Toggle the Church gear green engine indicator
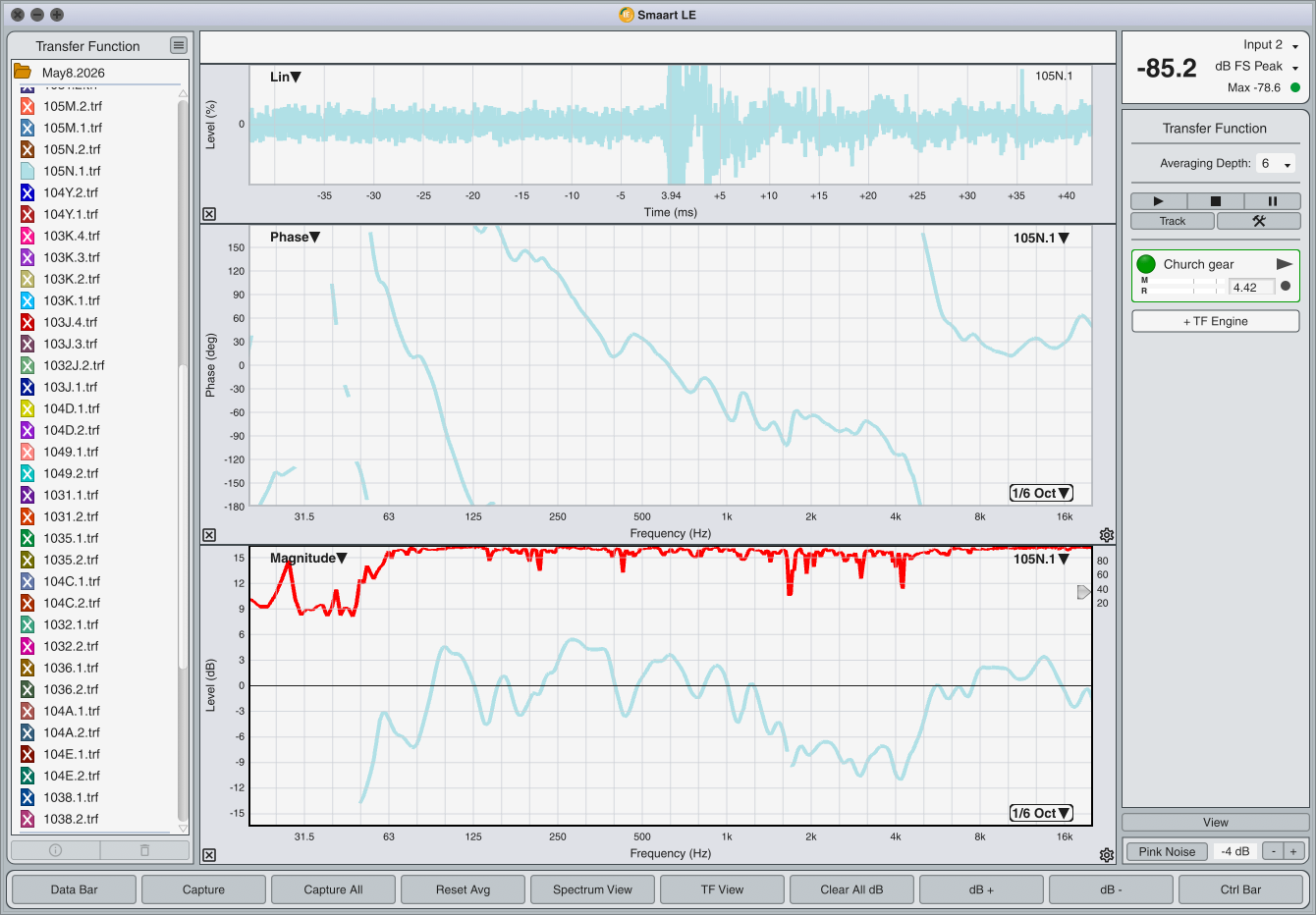This screenshot has width=1316, height=915. click(1146, 264)
